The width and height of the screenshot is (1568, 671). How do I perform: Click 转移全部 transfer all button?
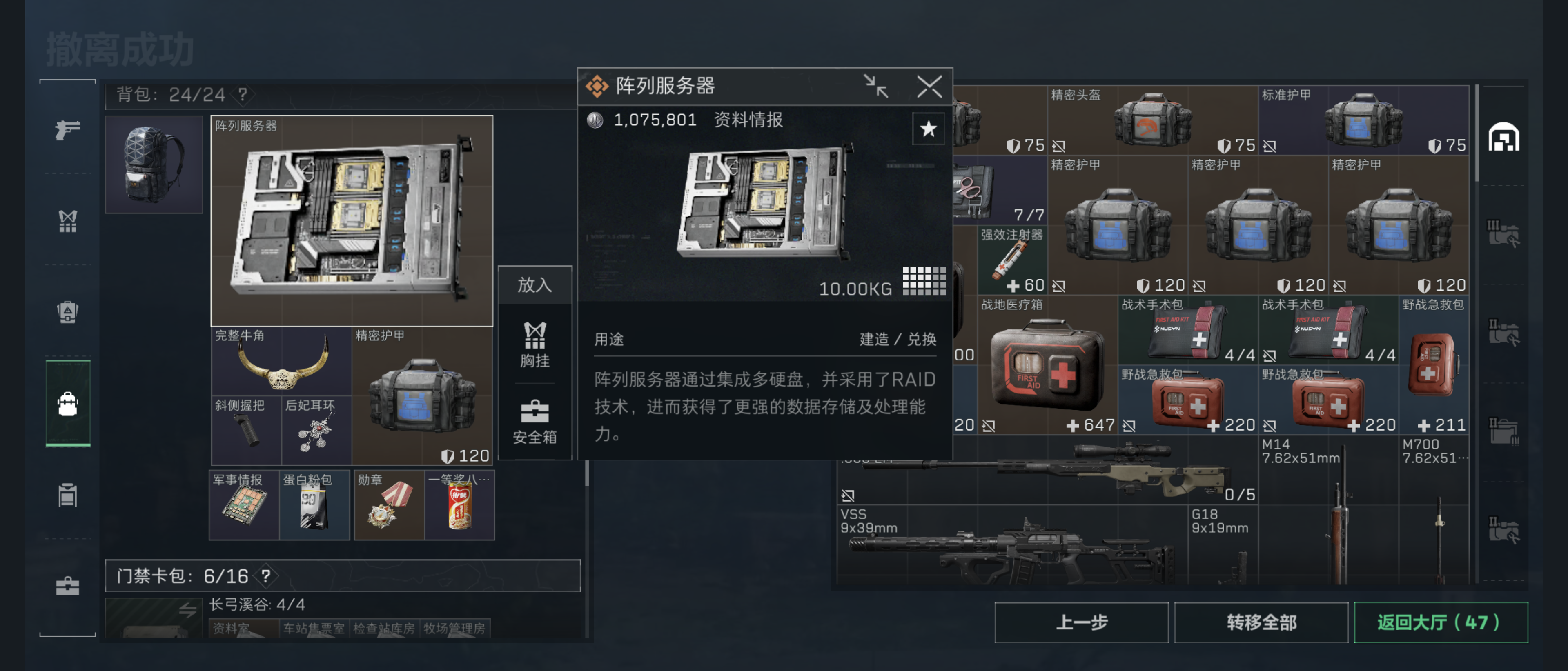click(1261, 622)
